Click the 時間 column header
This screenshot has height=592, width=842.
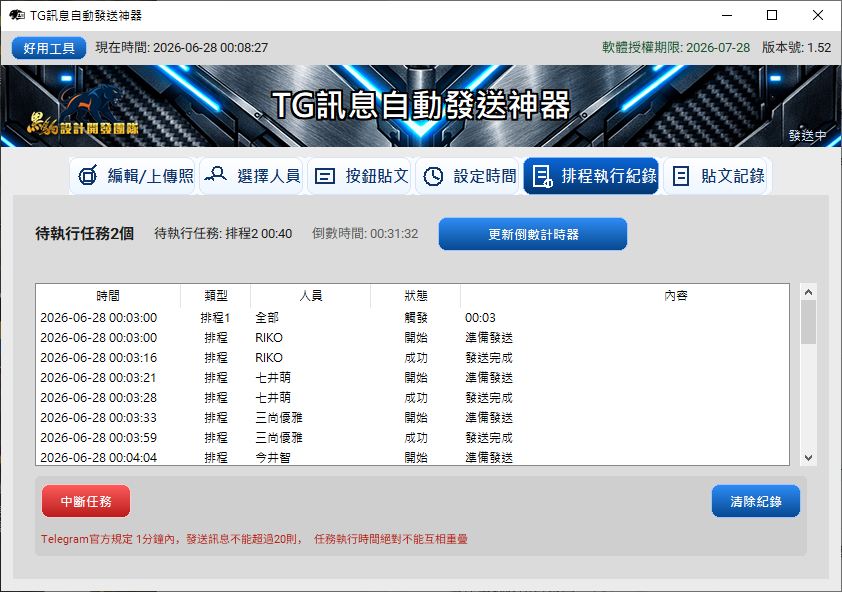tap(108, 295)
